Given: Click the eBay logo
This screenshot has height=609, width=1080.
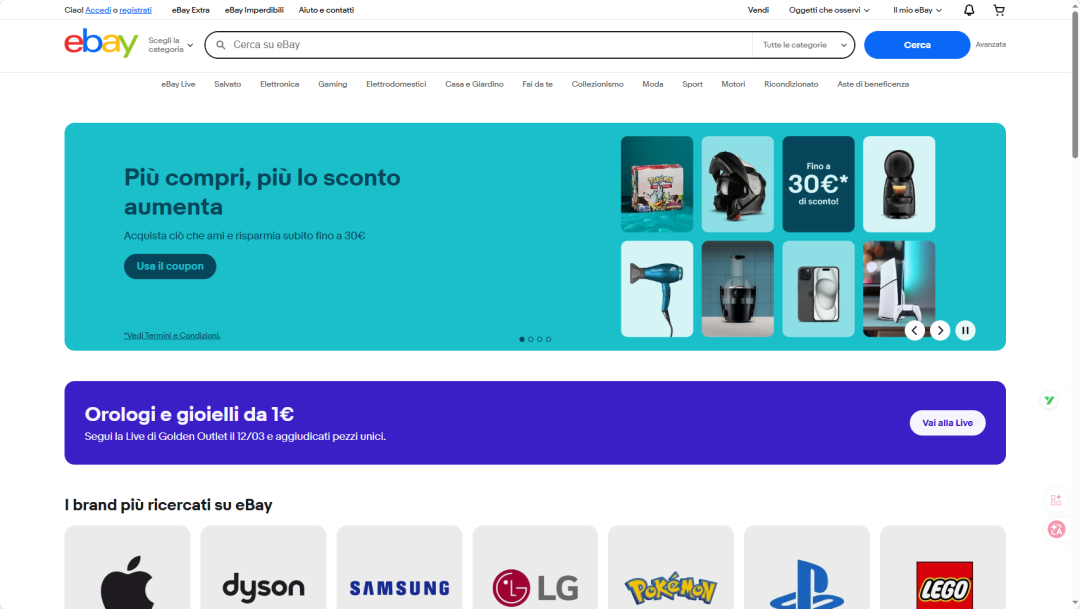Looking at the screenshot, I should (101, 44).
